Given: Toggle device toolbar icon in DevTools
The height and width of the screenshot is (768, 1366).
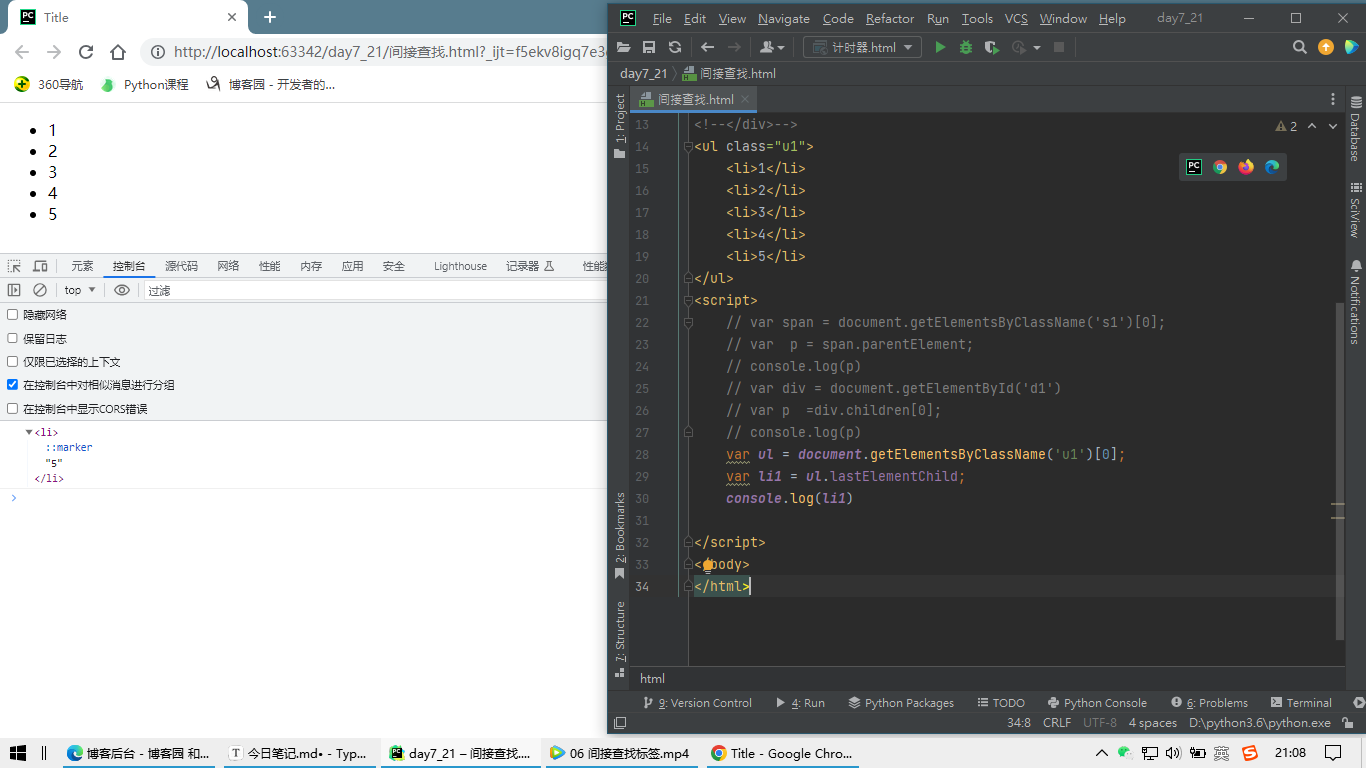Looking at the screenshot, I should click(40, 266).
